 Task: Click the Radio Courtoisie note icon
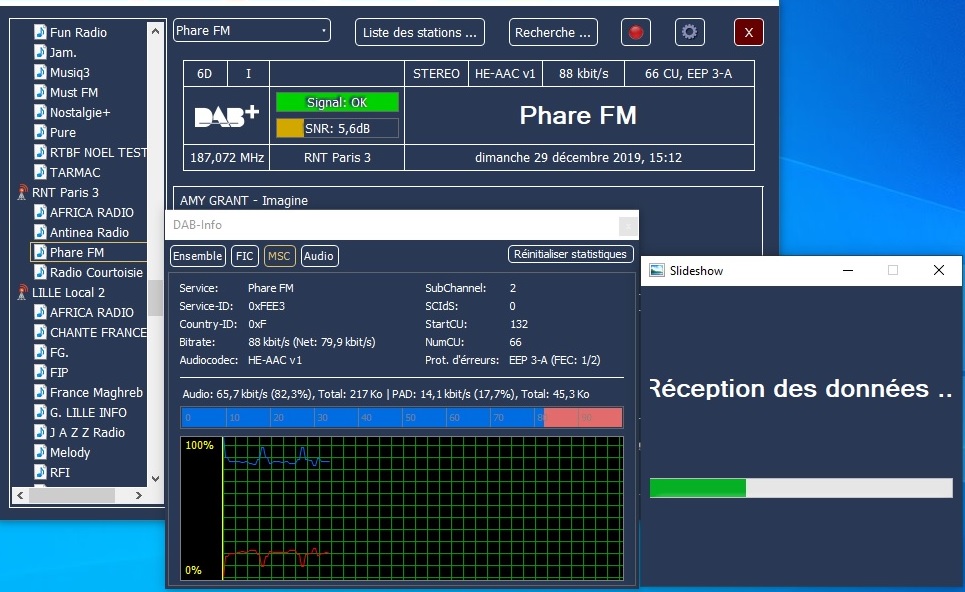(40, 272)
